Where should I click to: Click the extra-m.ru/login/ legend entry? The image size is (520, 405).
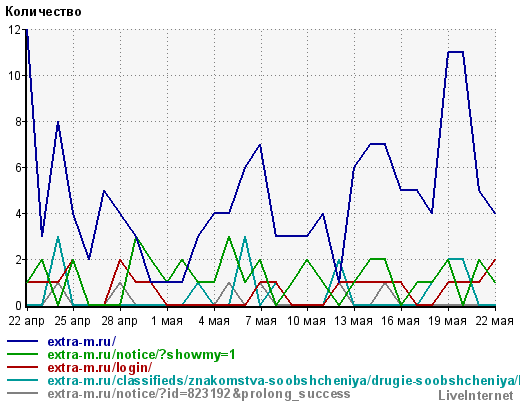click(x=100, y=367)
